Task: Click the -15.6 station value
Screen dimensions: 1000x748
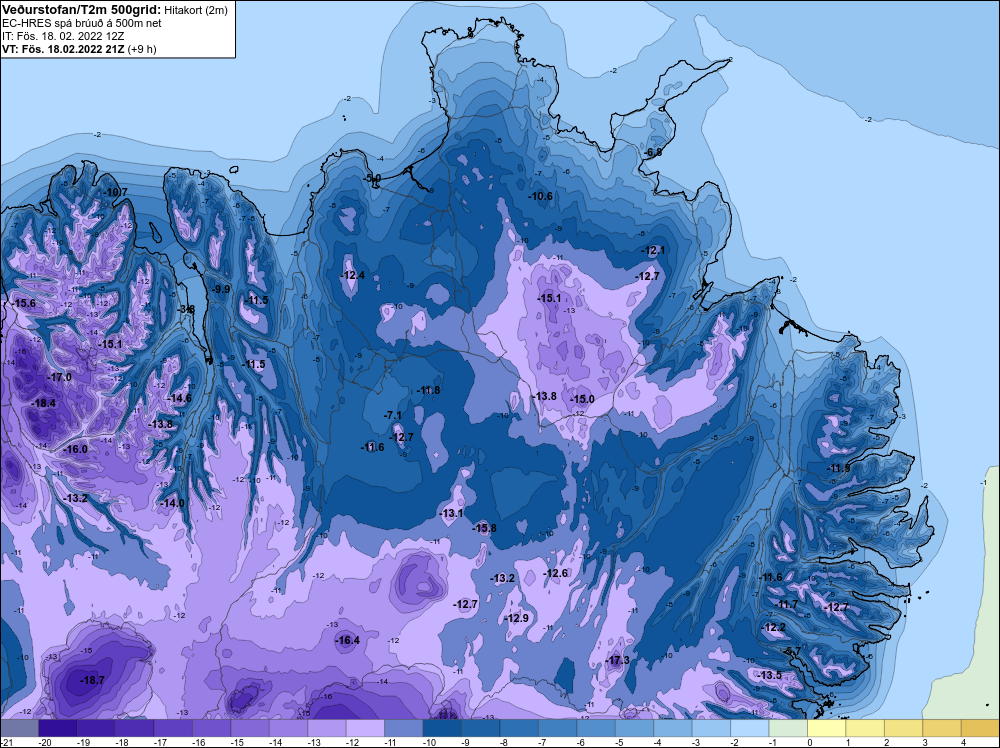Action: point(24,303)
